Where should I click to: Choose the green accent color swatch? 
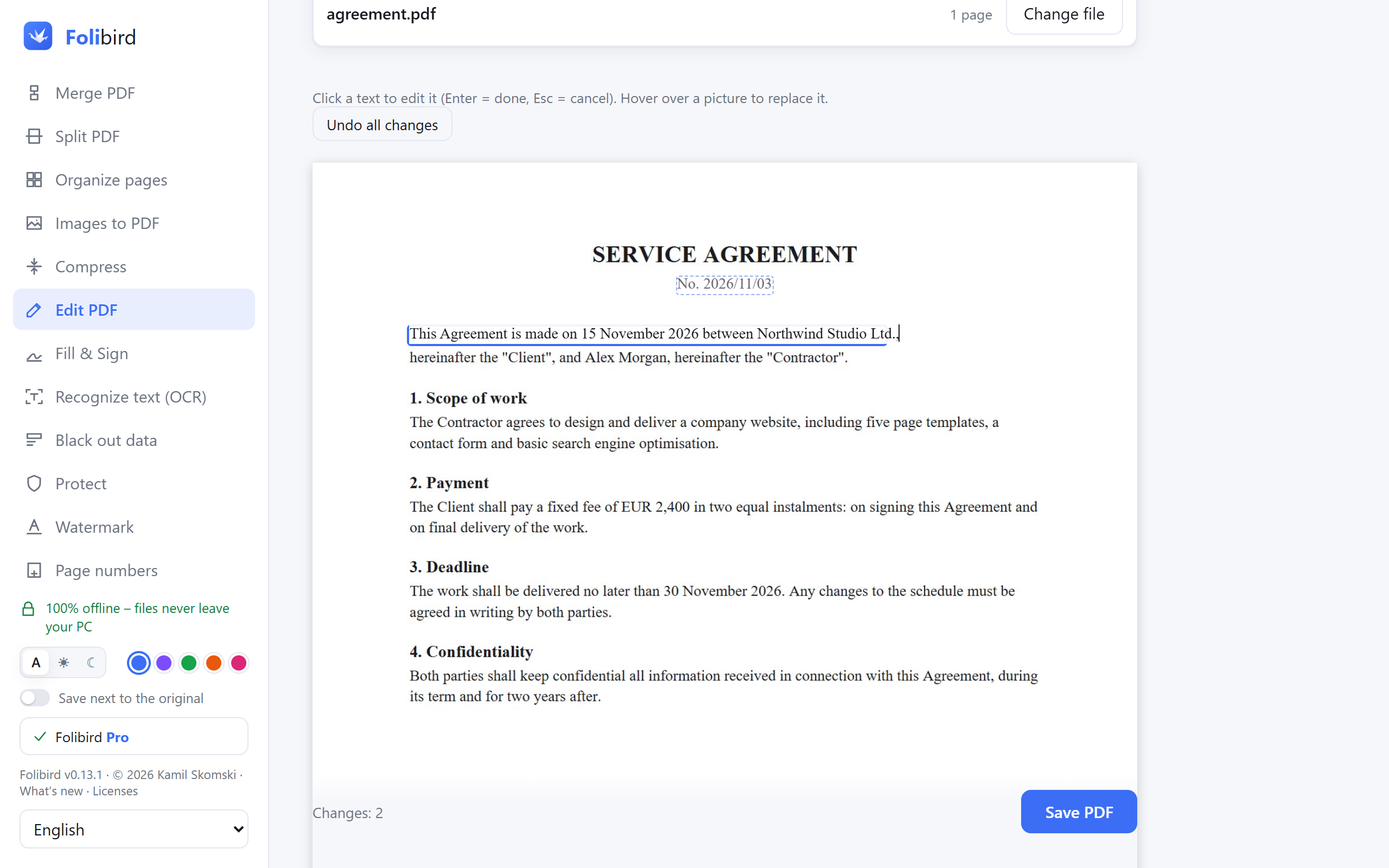pyautogui.click(x=189, y=663)
